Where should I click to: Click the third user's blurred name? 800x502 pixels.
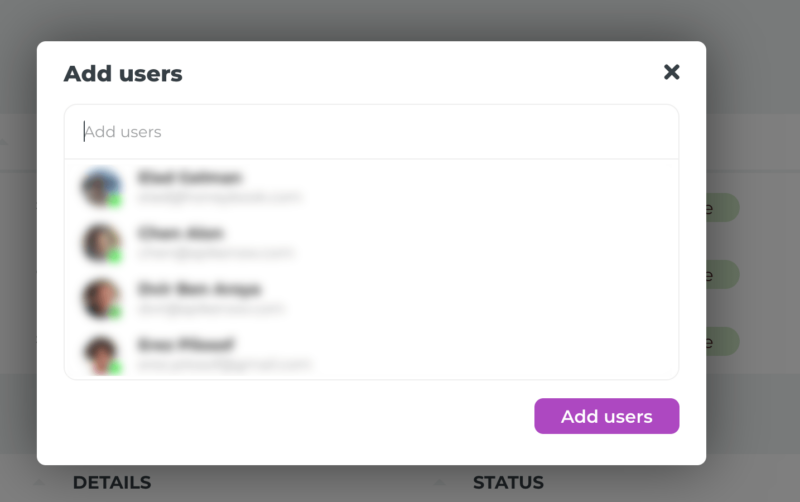(199, 289)
